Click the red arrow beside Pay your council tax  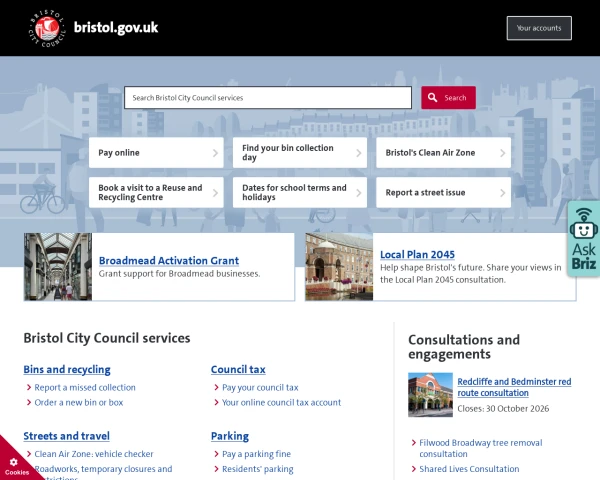216,387
